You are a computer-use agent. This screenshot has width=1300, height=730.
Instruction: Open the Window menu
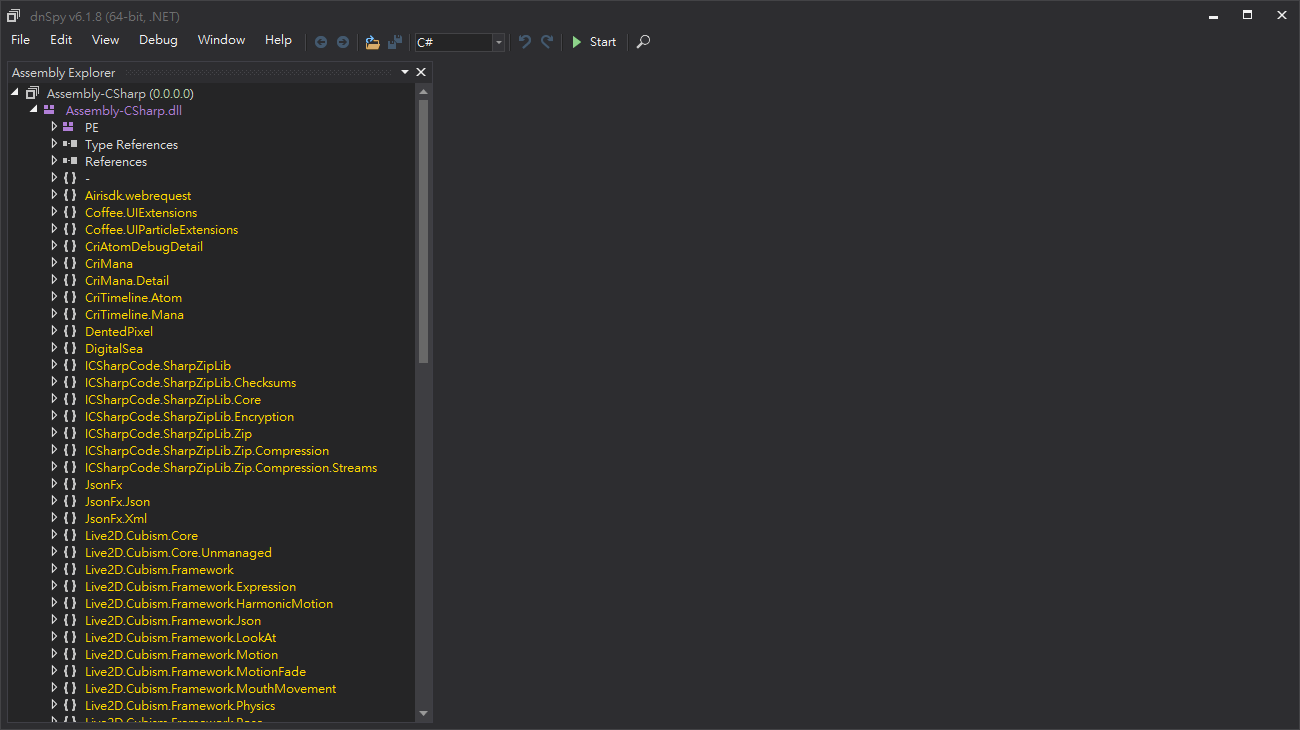point(221,40)
